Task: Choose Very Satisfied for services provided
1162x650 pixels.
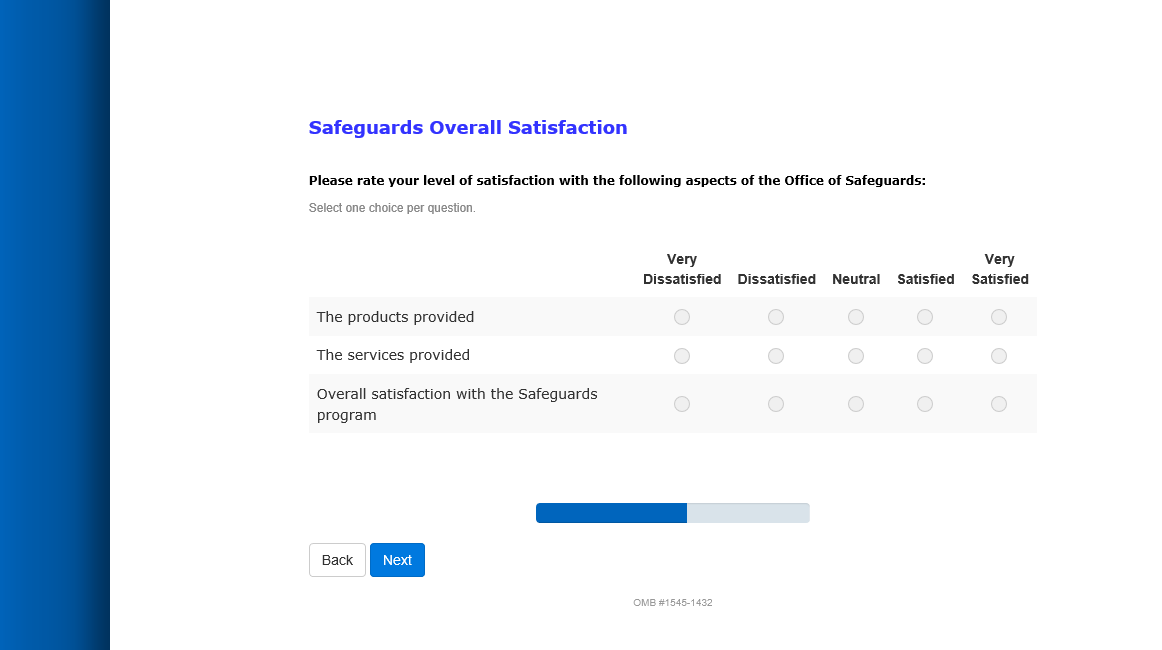Action: tap(999, 356)
